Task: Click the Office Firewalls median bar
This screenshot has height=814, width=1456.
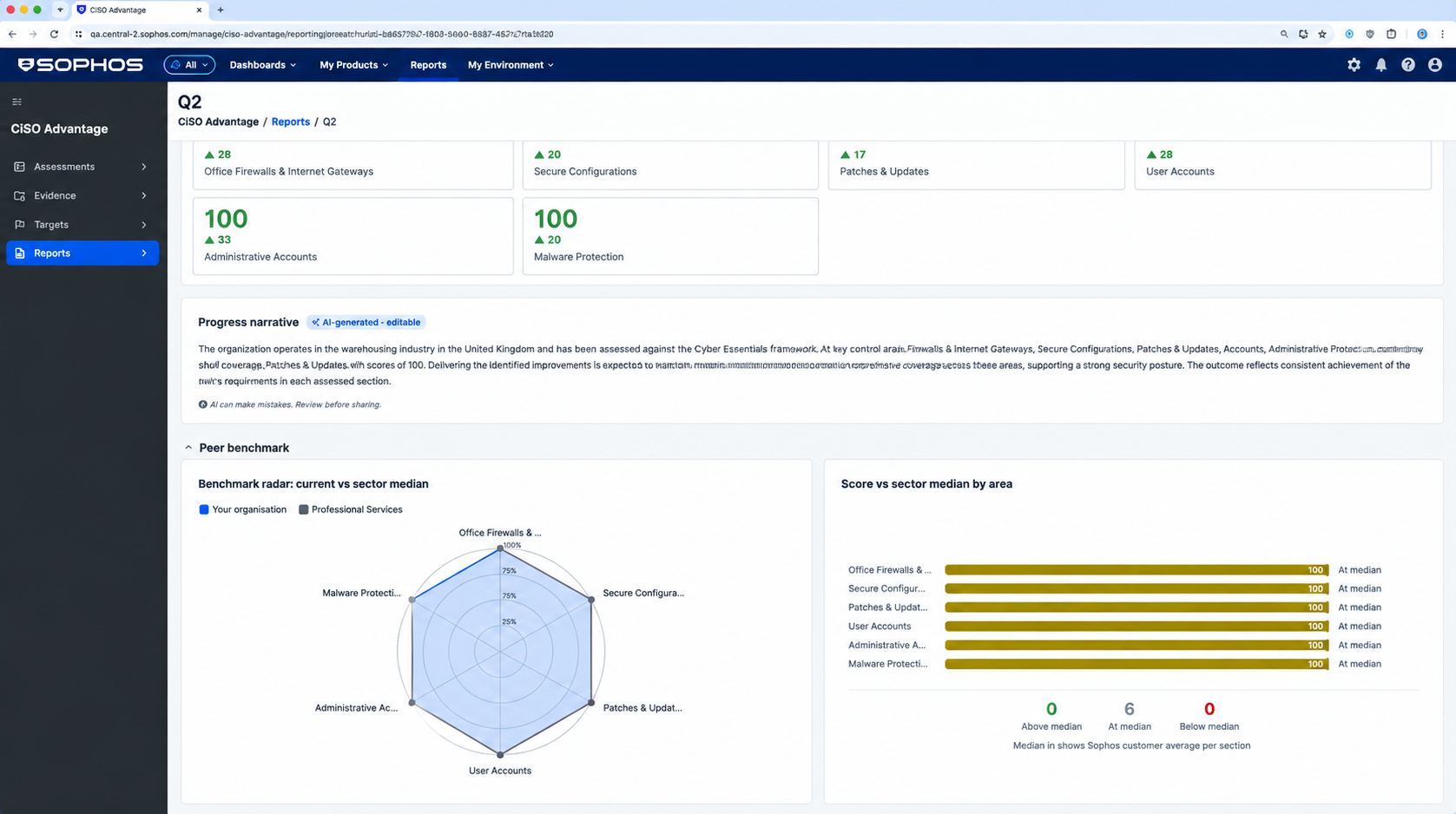Action: [x=1136, y=570]
